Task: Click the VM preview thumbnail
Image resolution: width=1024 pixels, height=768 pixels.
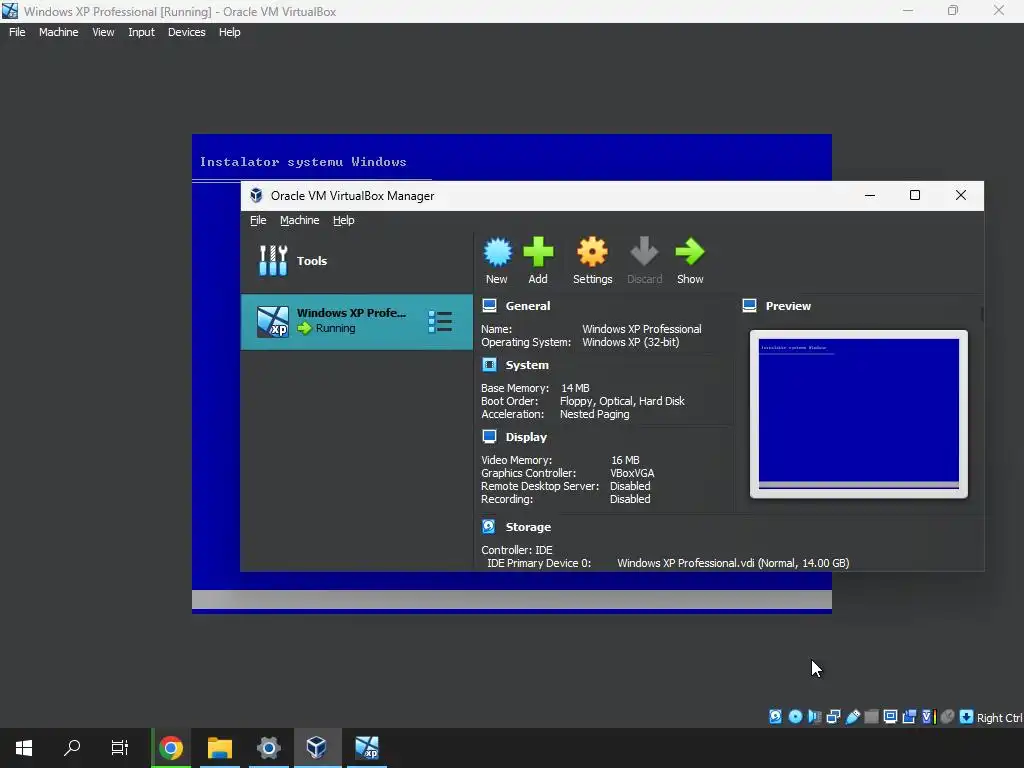Action: 859,414
